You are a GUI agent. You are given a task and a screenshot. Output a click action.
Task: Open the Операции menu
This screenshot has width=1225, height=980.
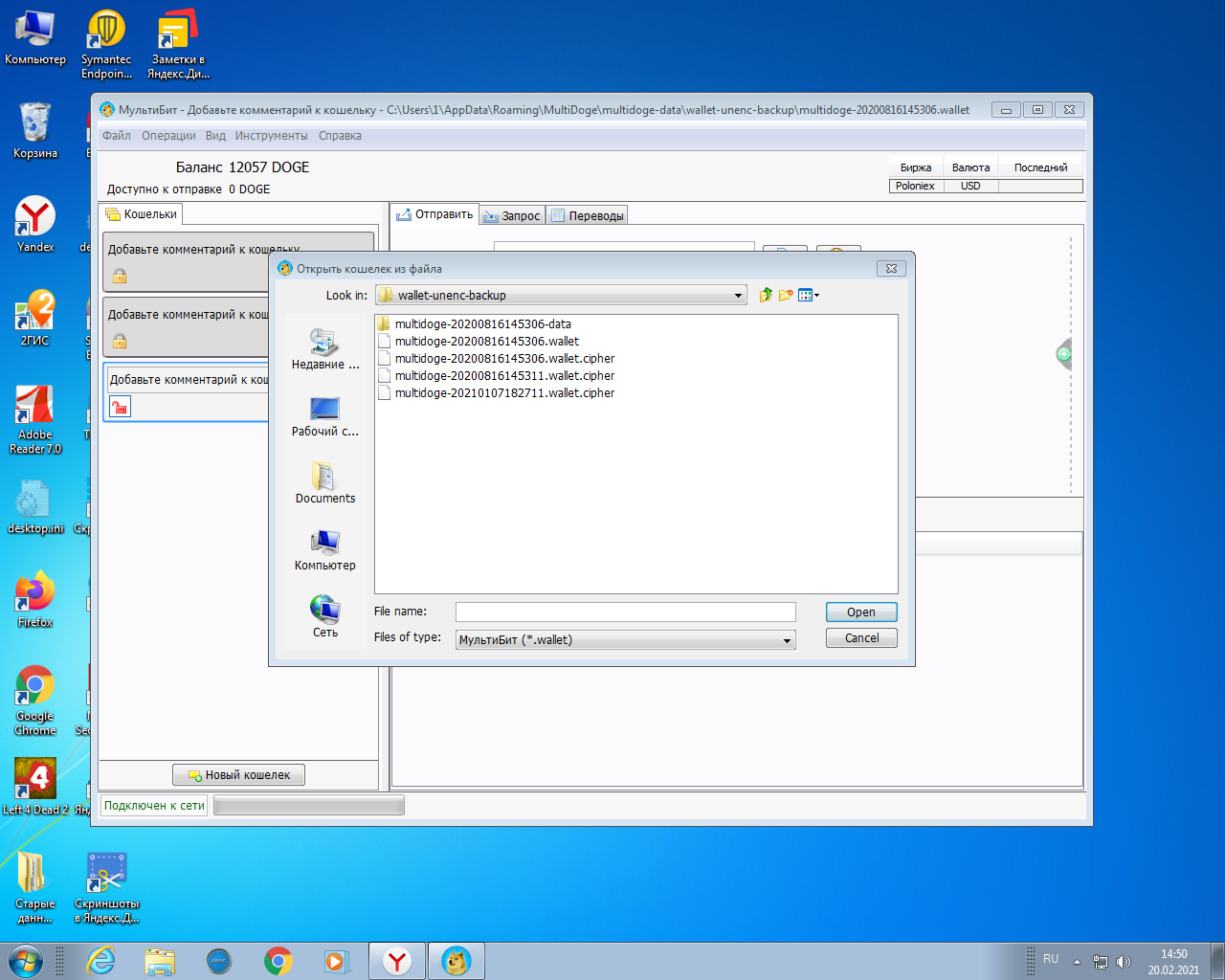pyautogui.click(x=168, y=136)
